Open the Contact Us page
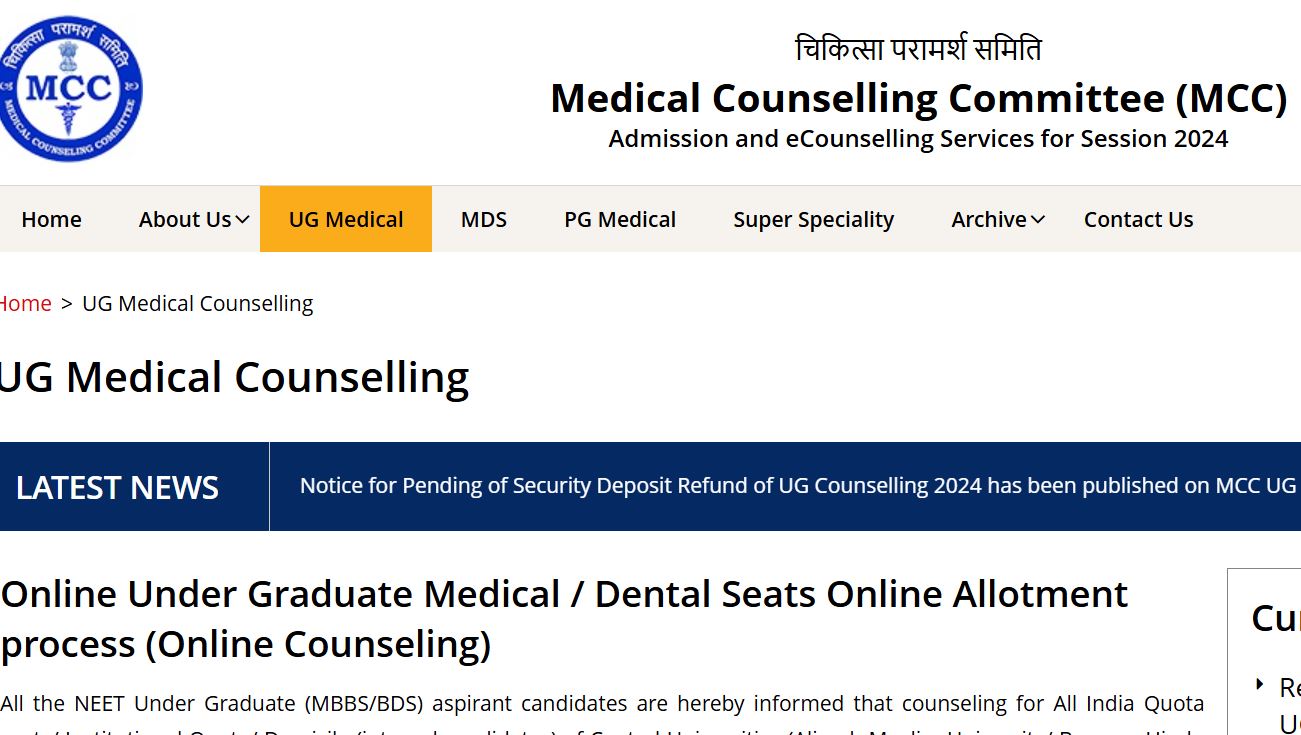 coord(1138,220)
